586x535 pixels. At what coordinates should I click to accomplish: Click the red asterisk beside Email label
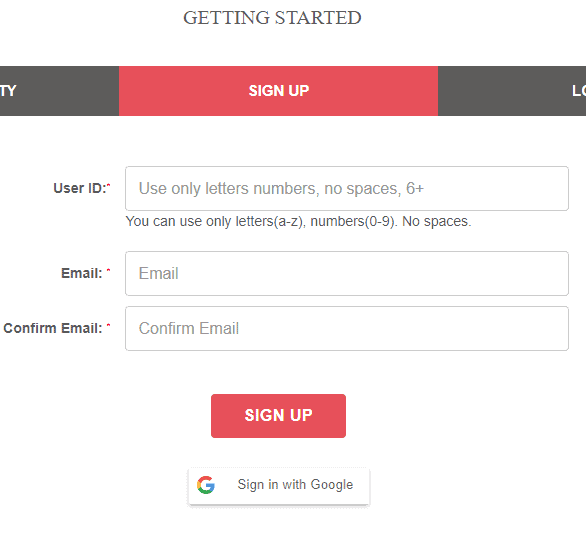pos(108,270)
